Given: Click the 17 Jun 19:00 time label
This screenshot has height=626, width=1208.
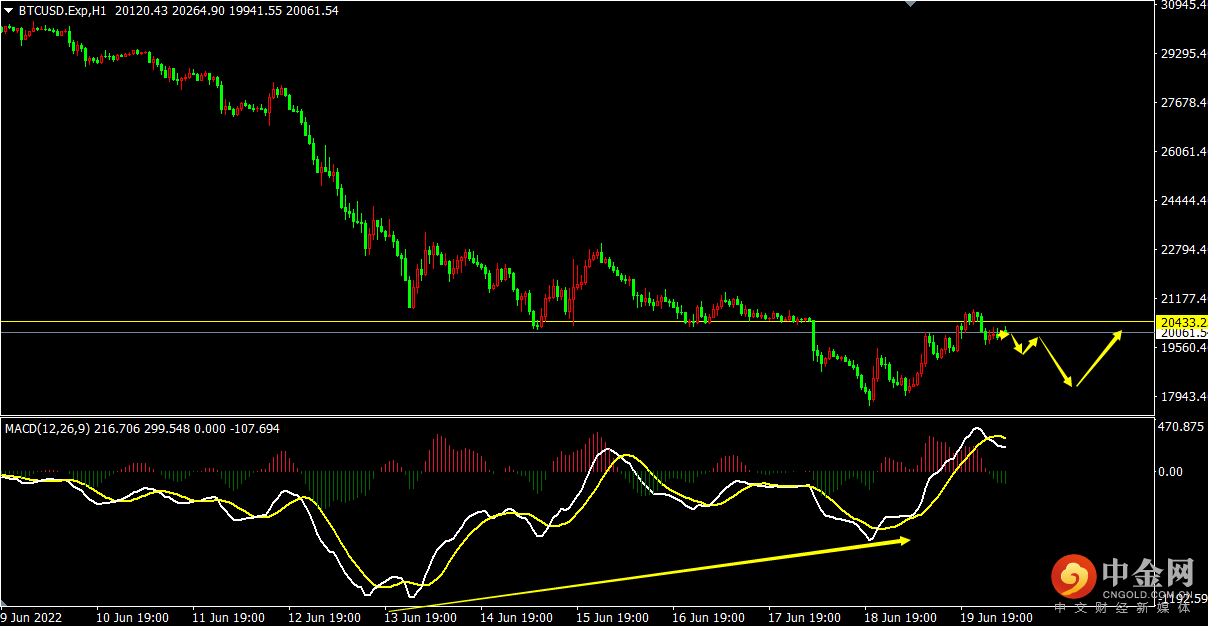Looking at the screenshot, I should [x=806, y=618].
